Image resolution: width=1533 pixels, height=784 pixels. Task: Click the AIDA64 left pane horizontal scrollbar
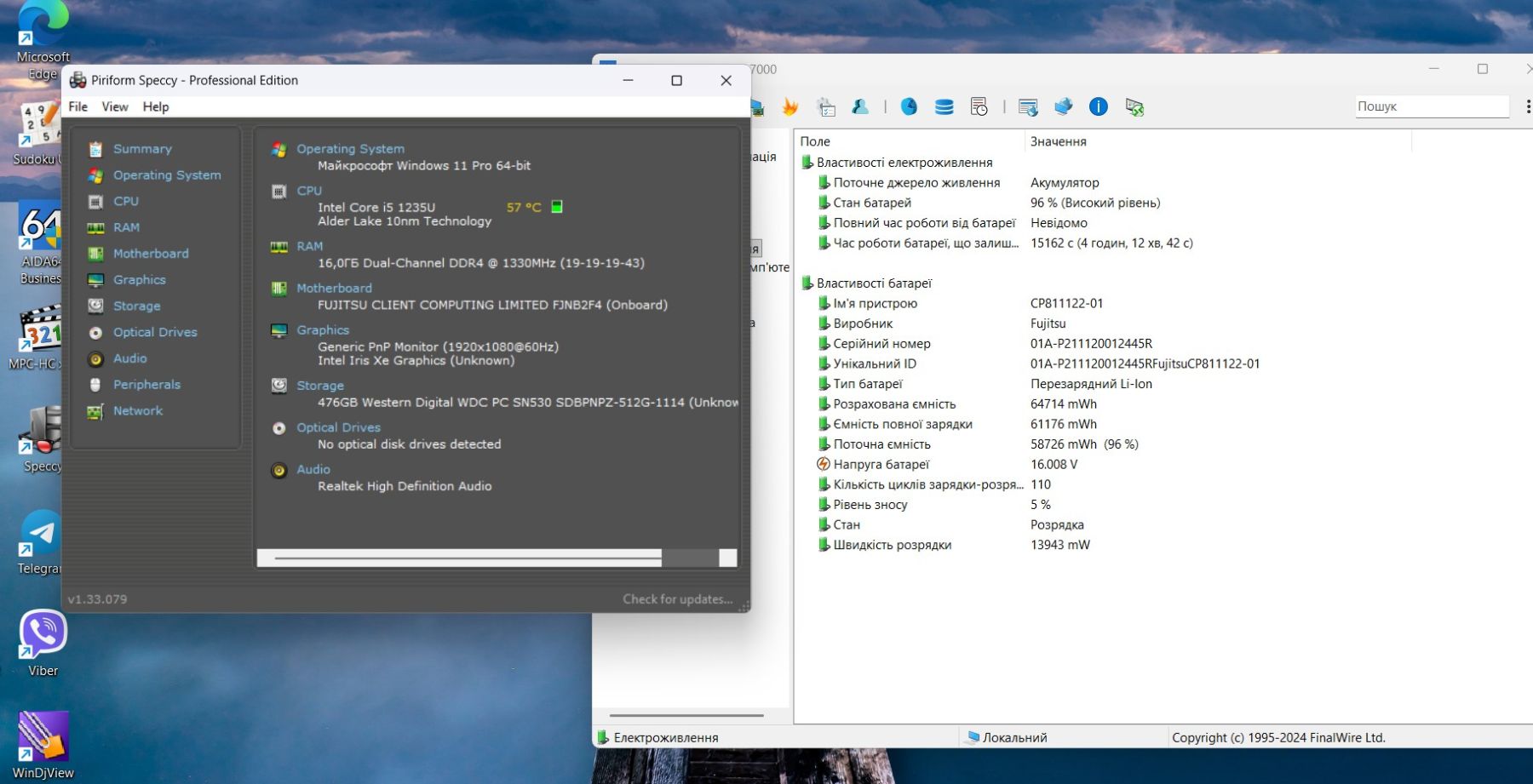[x=686, y=716]
